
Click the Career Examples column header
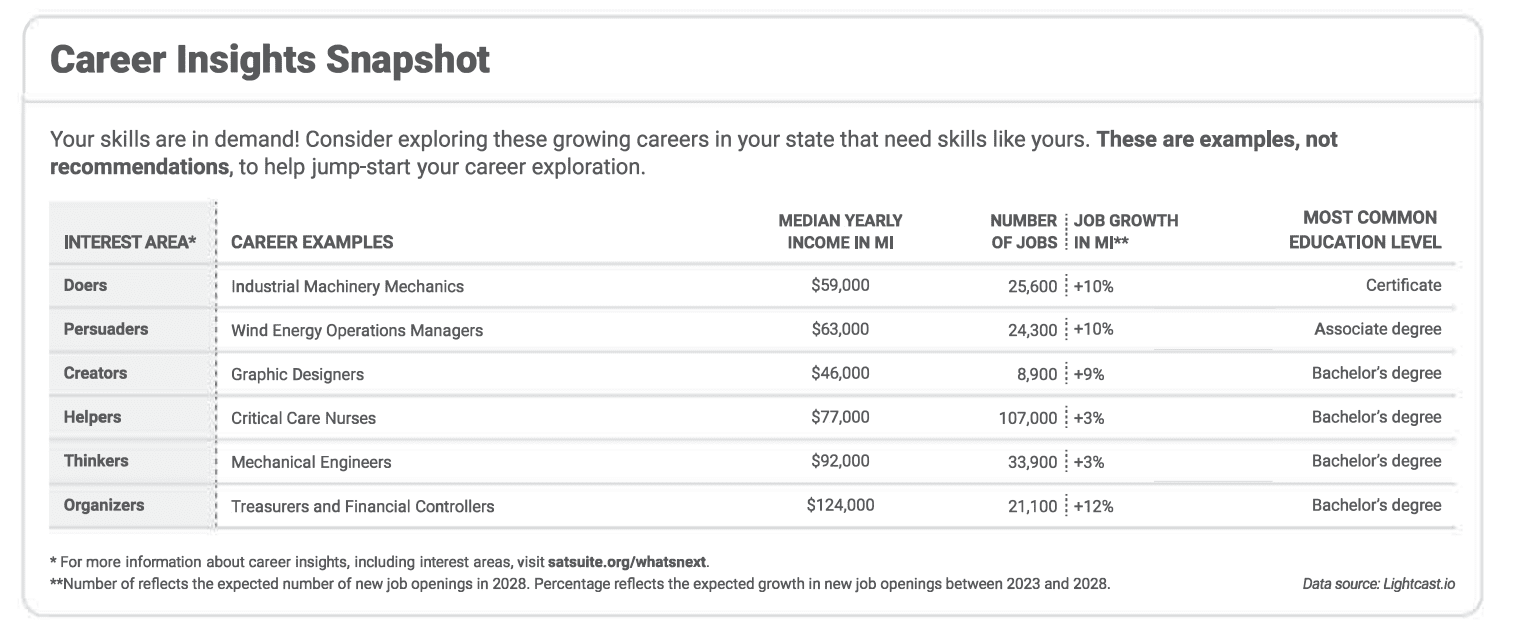pos(312,242)
